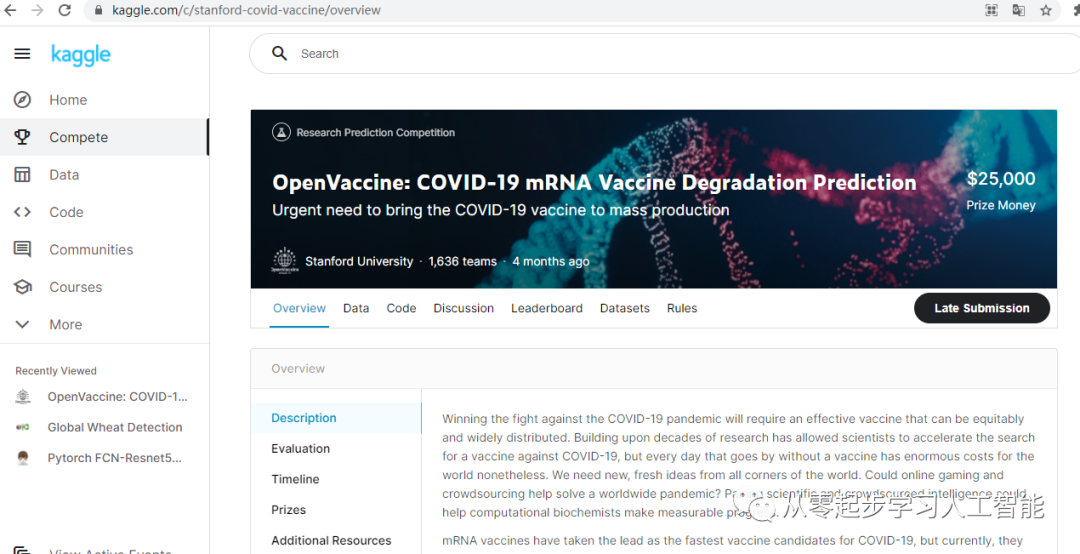The width and height of the screenshot is (1080, 554).
Task: Click the Recently Viewed heading
Action: pos(56,371)
